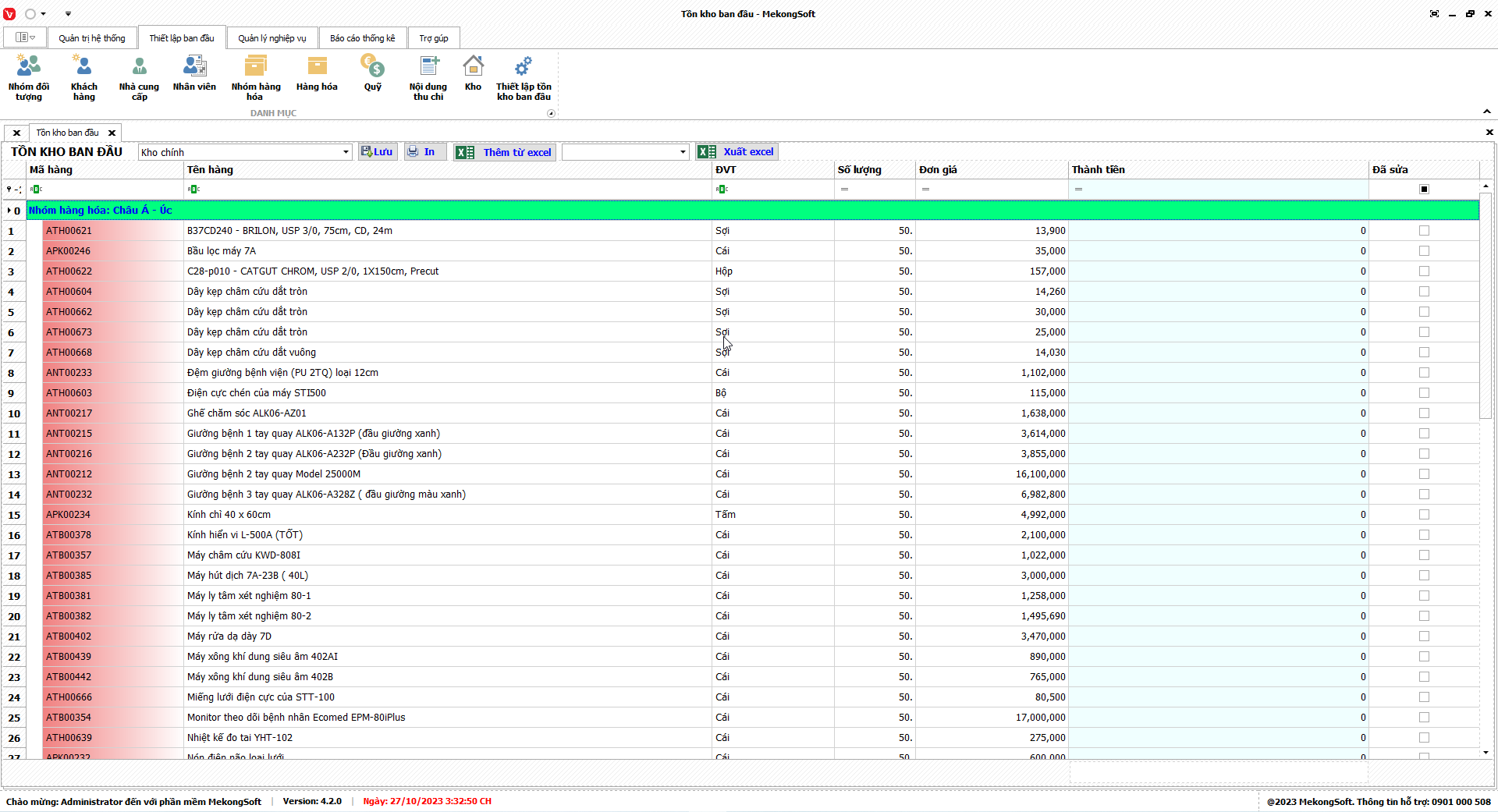Viewport: 1498px width, 812px height.
Task: Check the Đã sửa box for ANT00233
Action: [1424, 373]
